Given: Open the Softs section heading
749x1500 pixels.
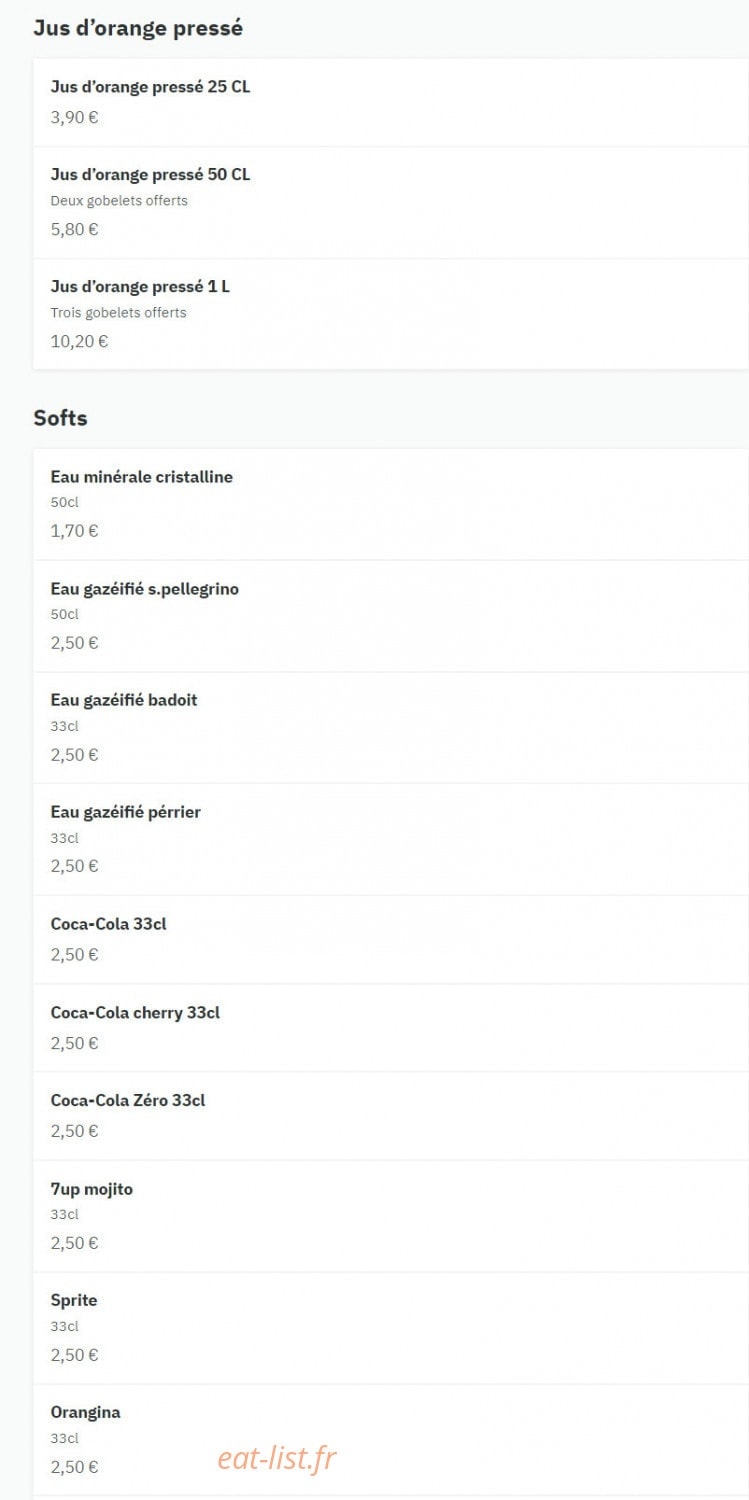Looking at the screenshot, I should pyautogui.click(x=60, y=418).
